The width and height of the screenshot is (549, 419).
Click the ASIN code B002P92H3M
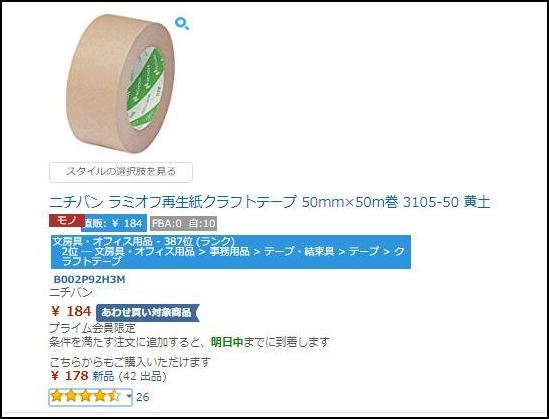89,279
